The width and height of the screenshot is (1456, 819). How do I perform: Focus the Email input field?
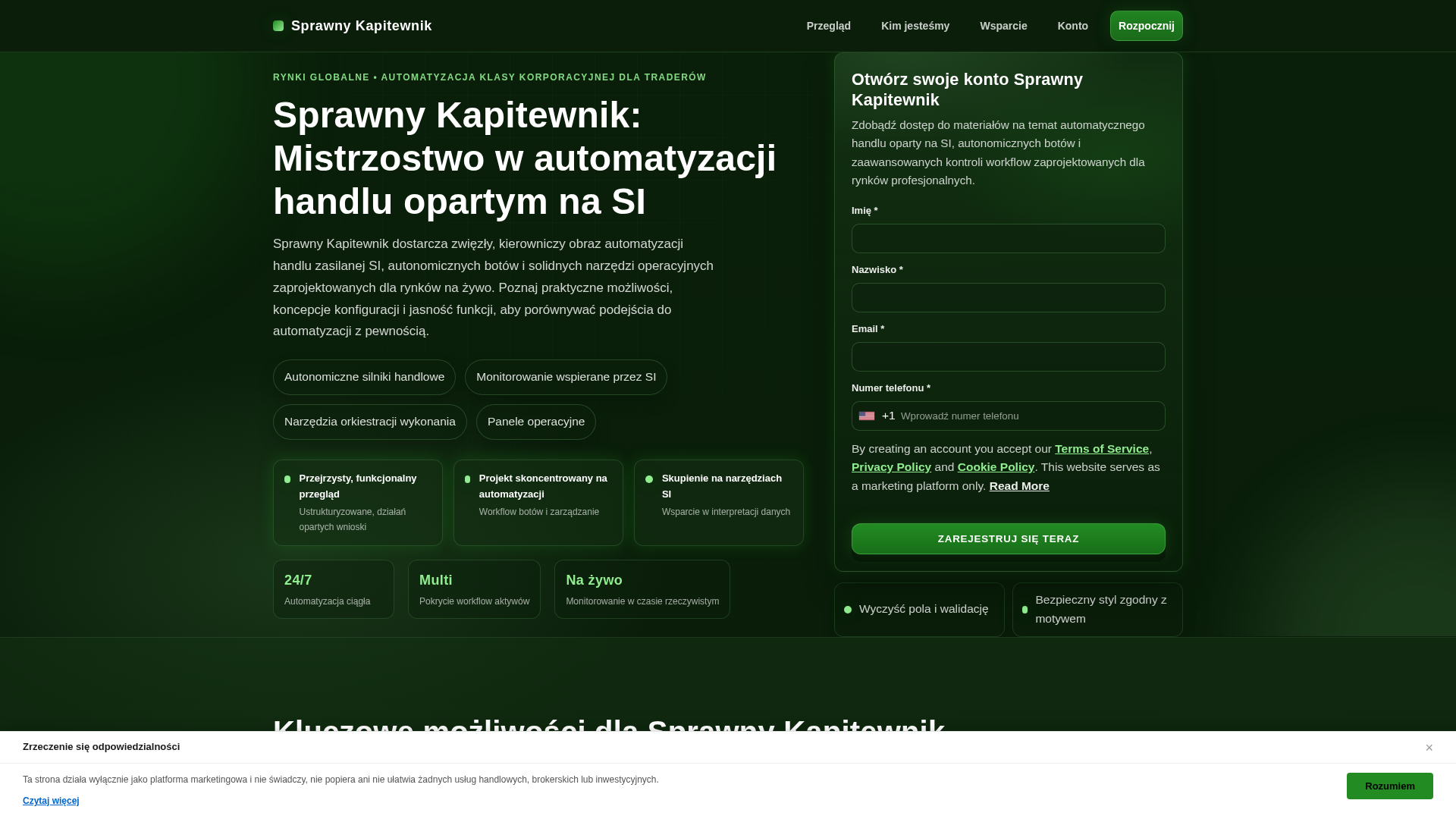pyautogui.click(x=1008, y=356)
